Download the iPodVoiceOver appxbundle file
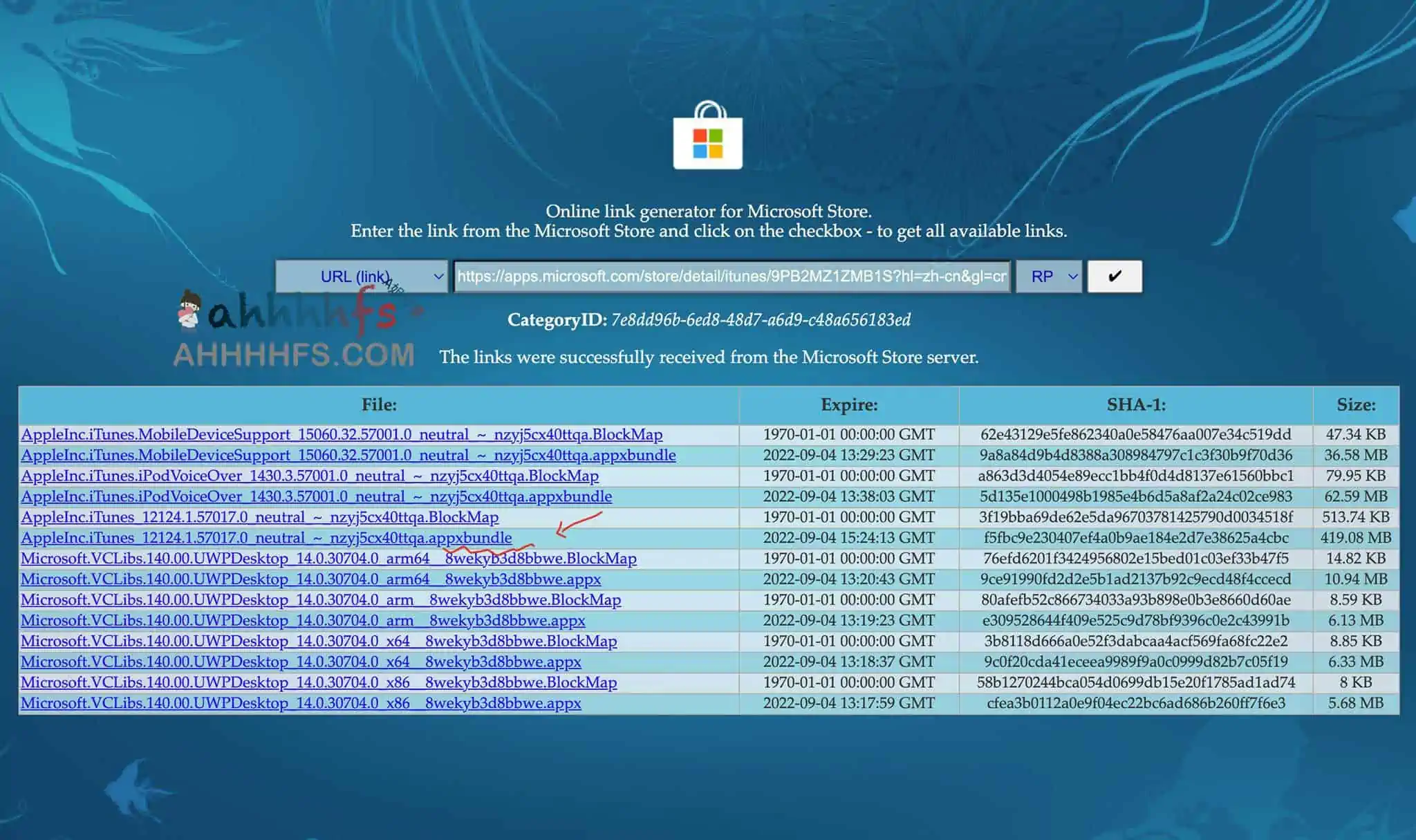This screenshot has width=1416, height=840. pos(316,496)
